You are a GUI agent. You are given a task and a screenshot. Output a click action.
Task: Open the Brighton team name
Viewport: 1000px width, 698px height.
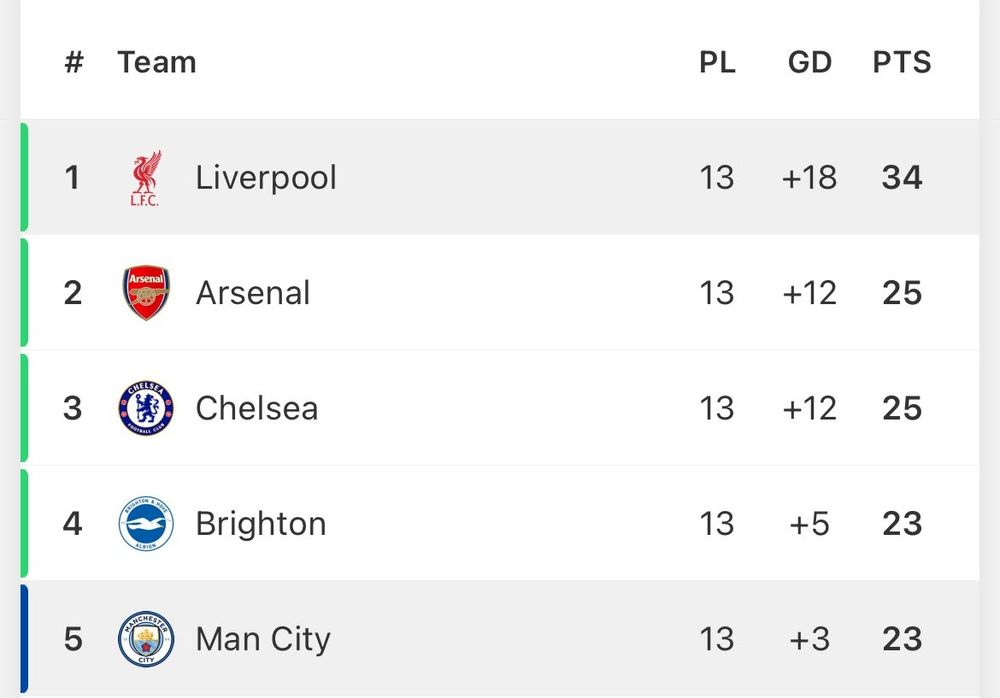[x=261, y=524]
